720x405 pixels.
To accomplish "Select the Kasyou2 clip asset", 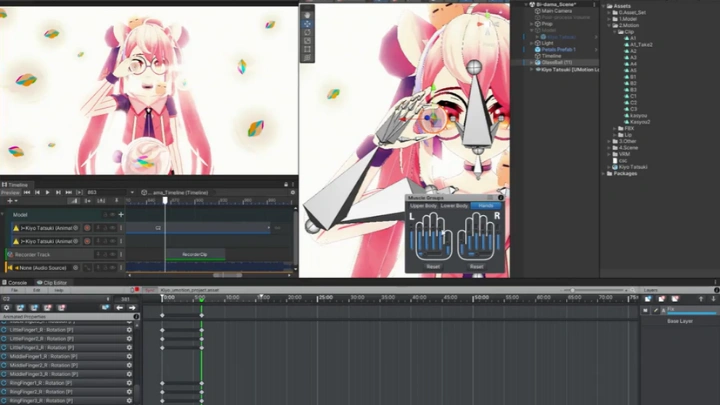I will coord(636,122).
